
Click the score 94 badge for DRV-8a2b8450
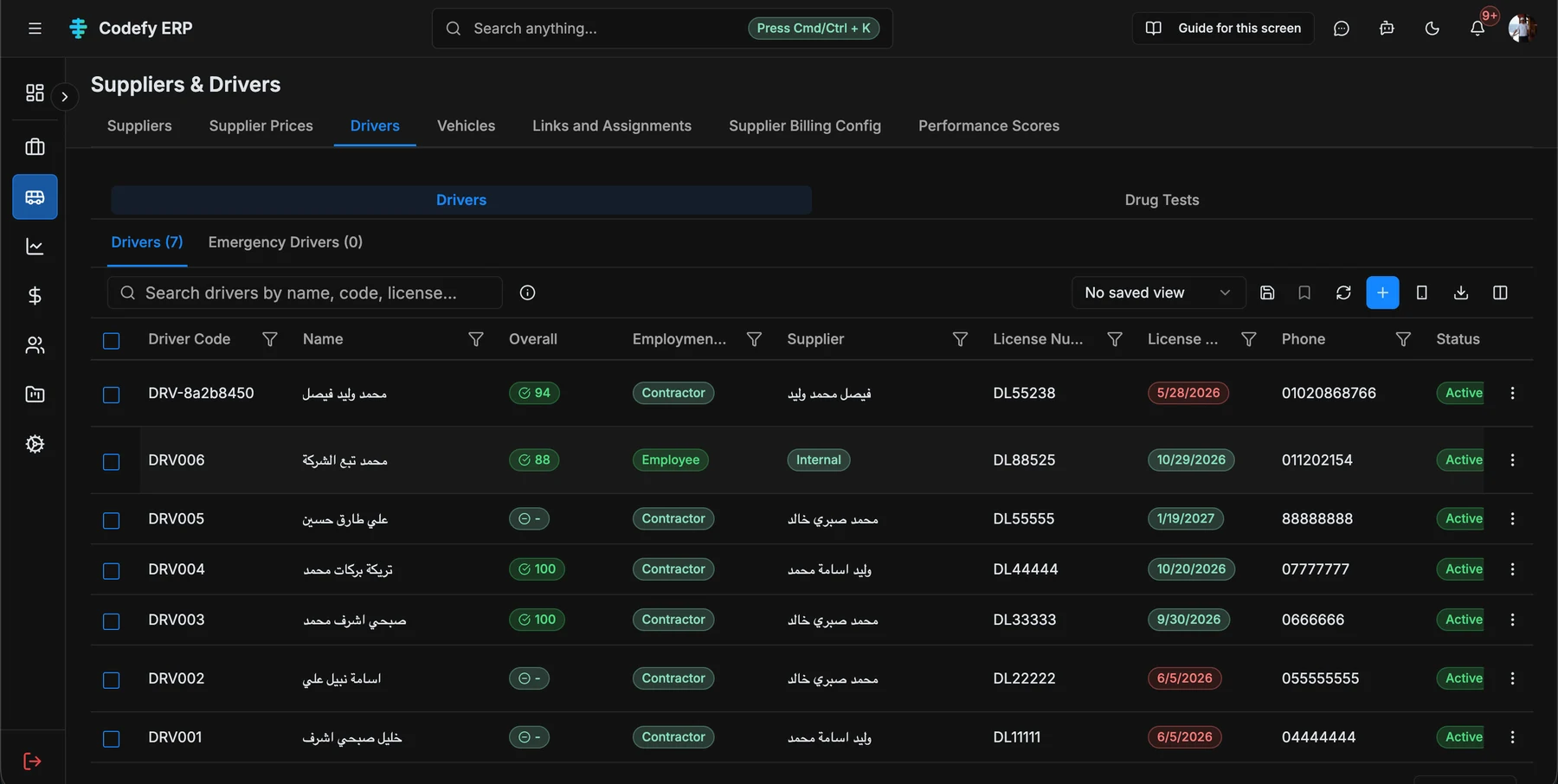(534, 393)
